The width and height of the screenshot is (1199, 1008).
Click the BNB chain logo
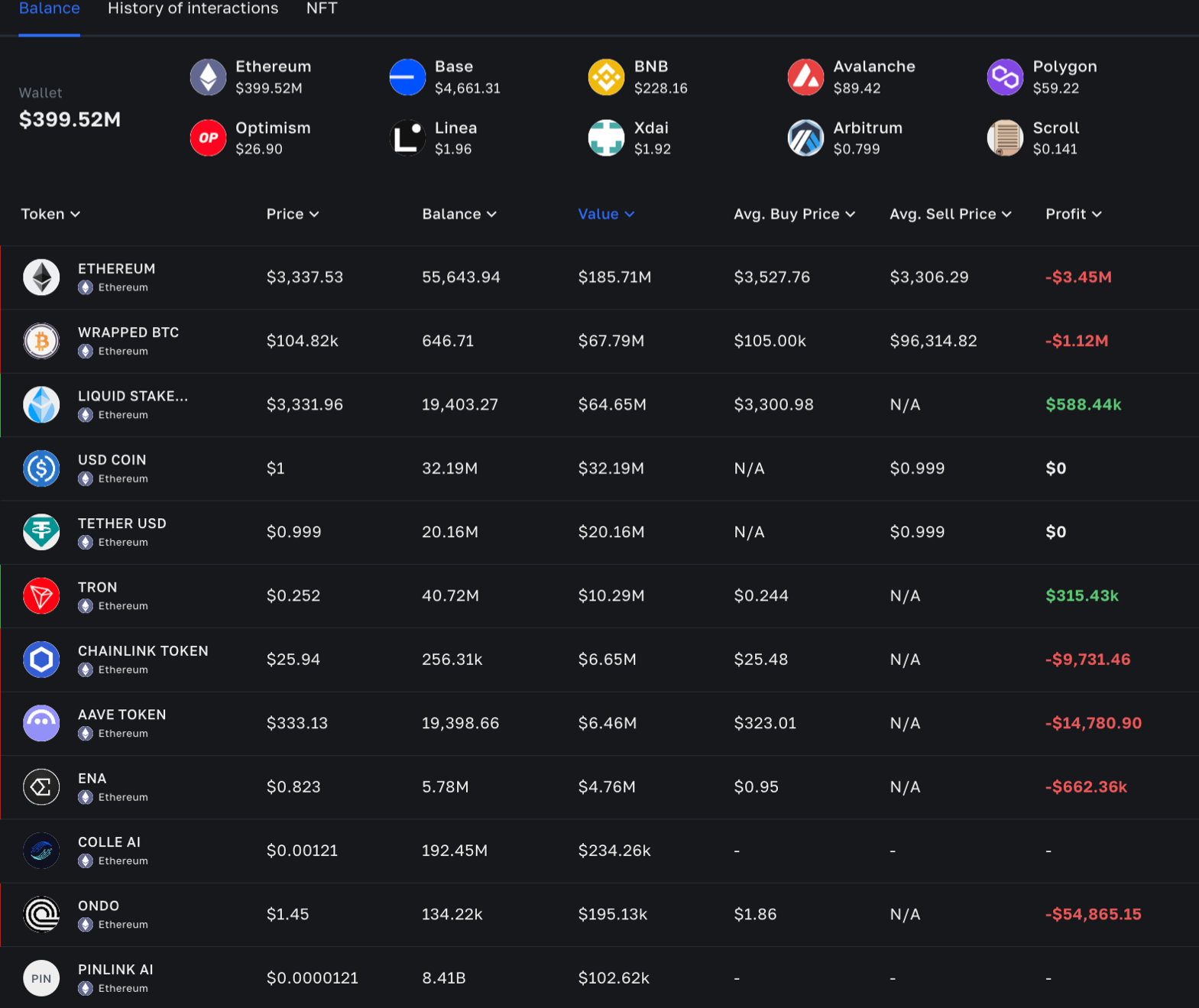606,77
